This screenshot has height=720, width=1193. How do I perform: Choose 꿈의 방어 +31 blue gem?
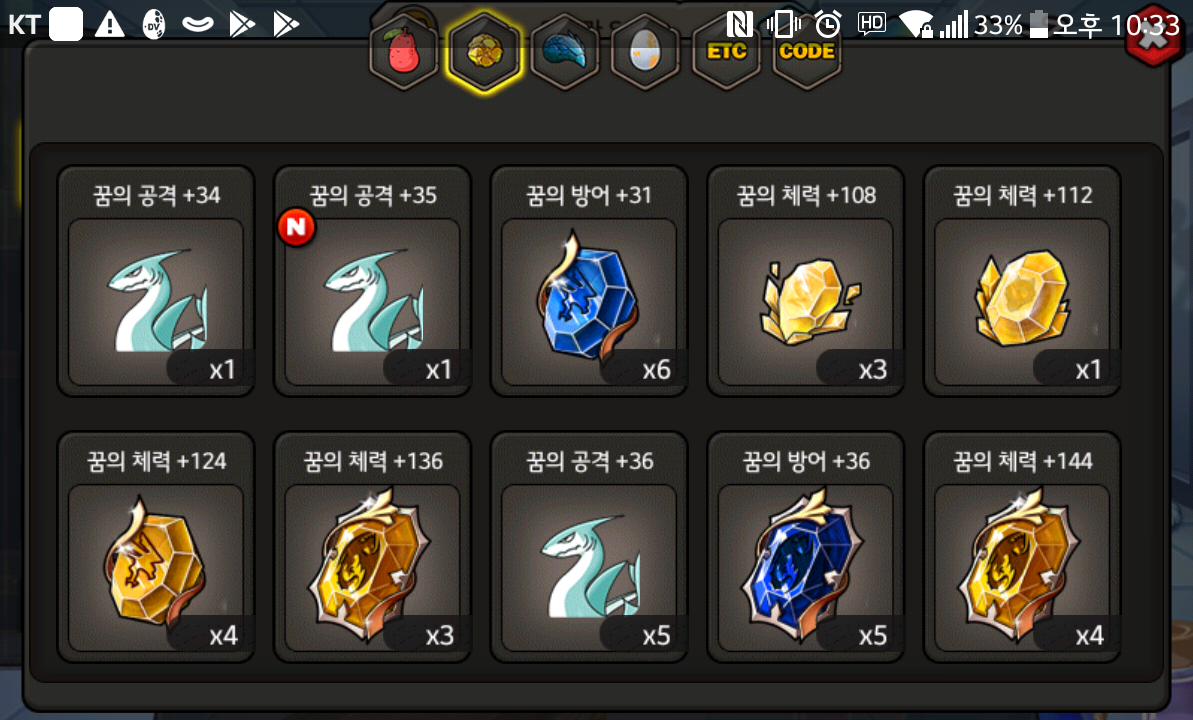pyautogui.click(x=589, y=282)
